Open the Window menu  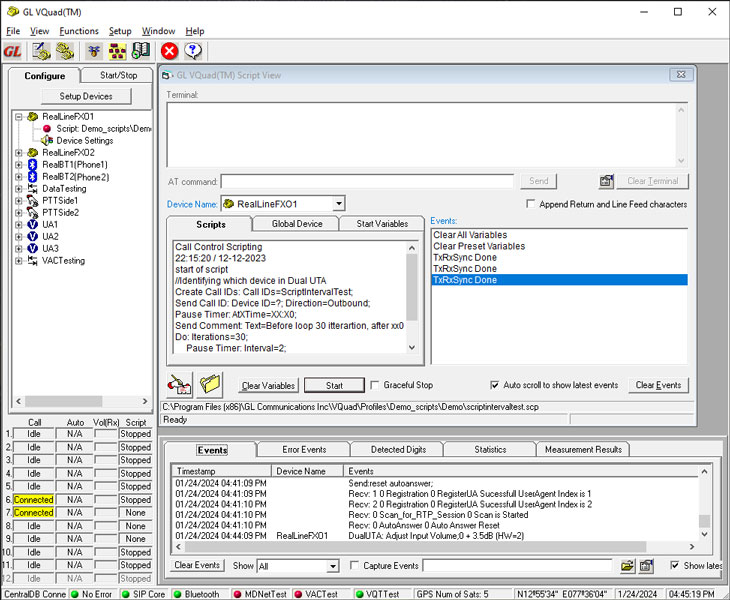[x=158, y=31]
